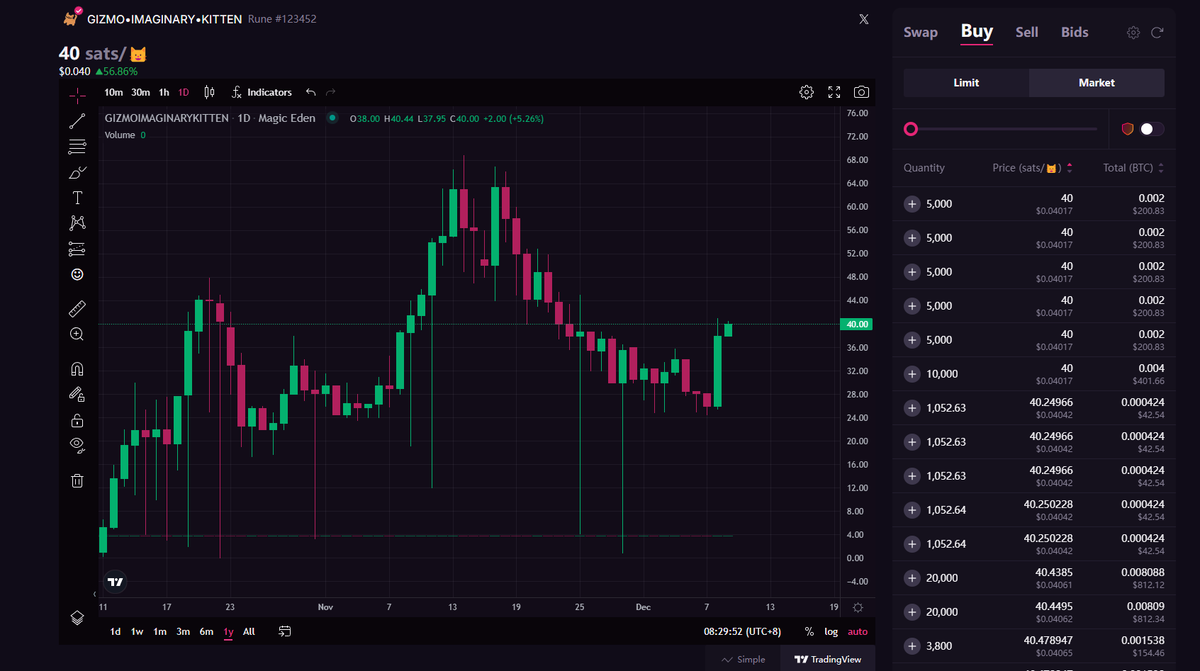Switch to the Sell tab
This screenshot has height=671, width=1200.
1026,32
